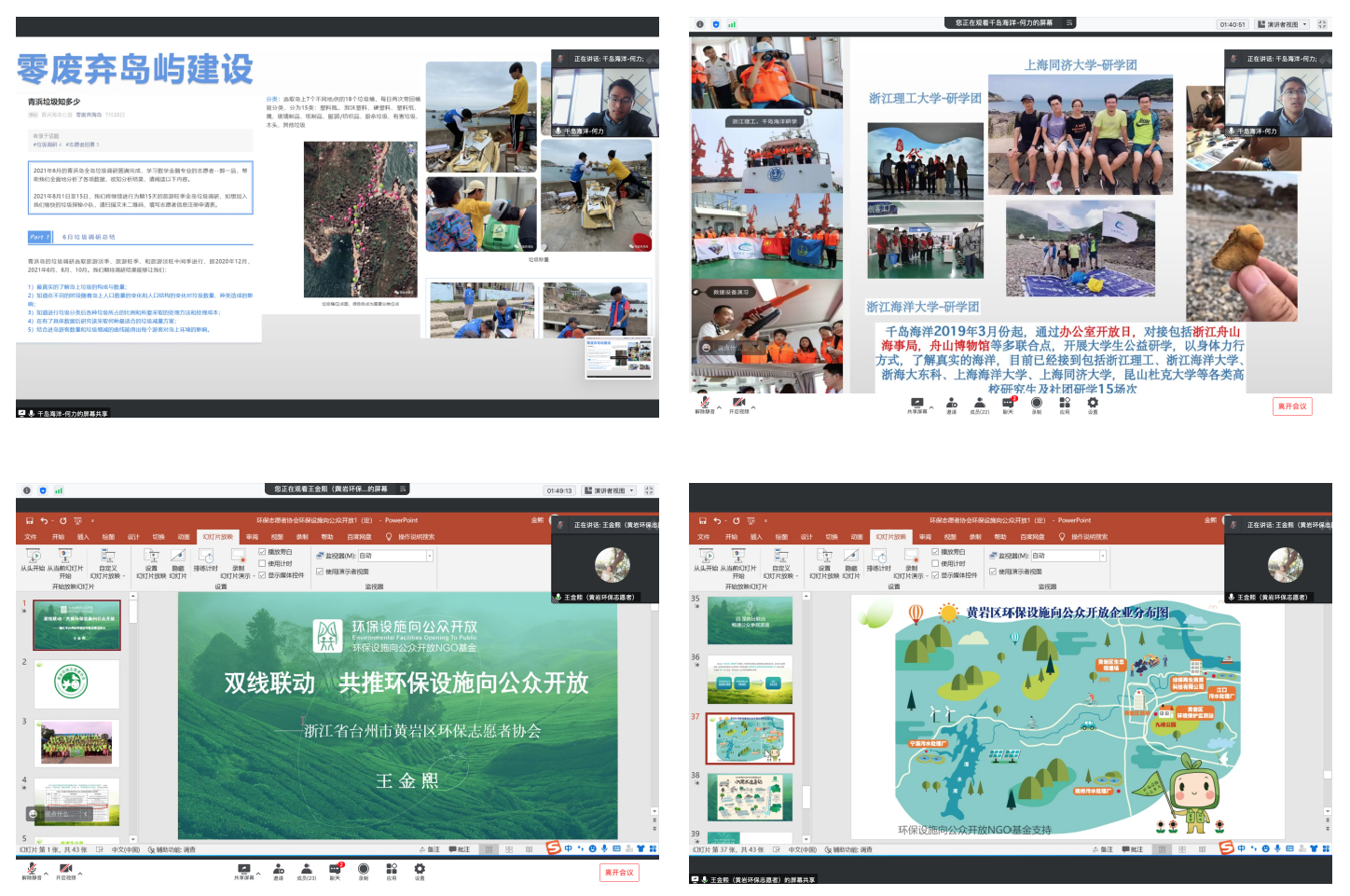Click 共享屏幕 icon in the 01:49:13 meeting window
The height and width of the screenshot is (896, 1350).
pyautogui.click(x=244, y=868)
